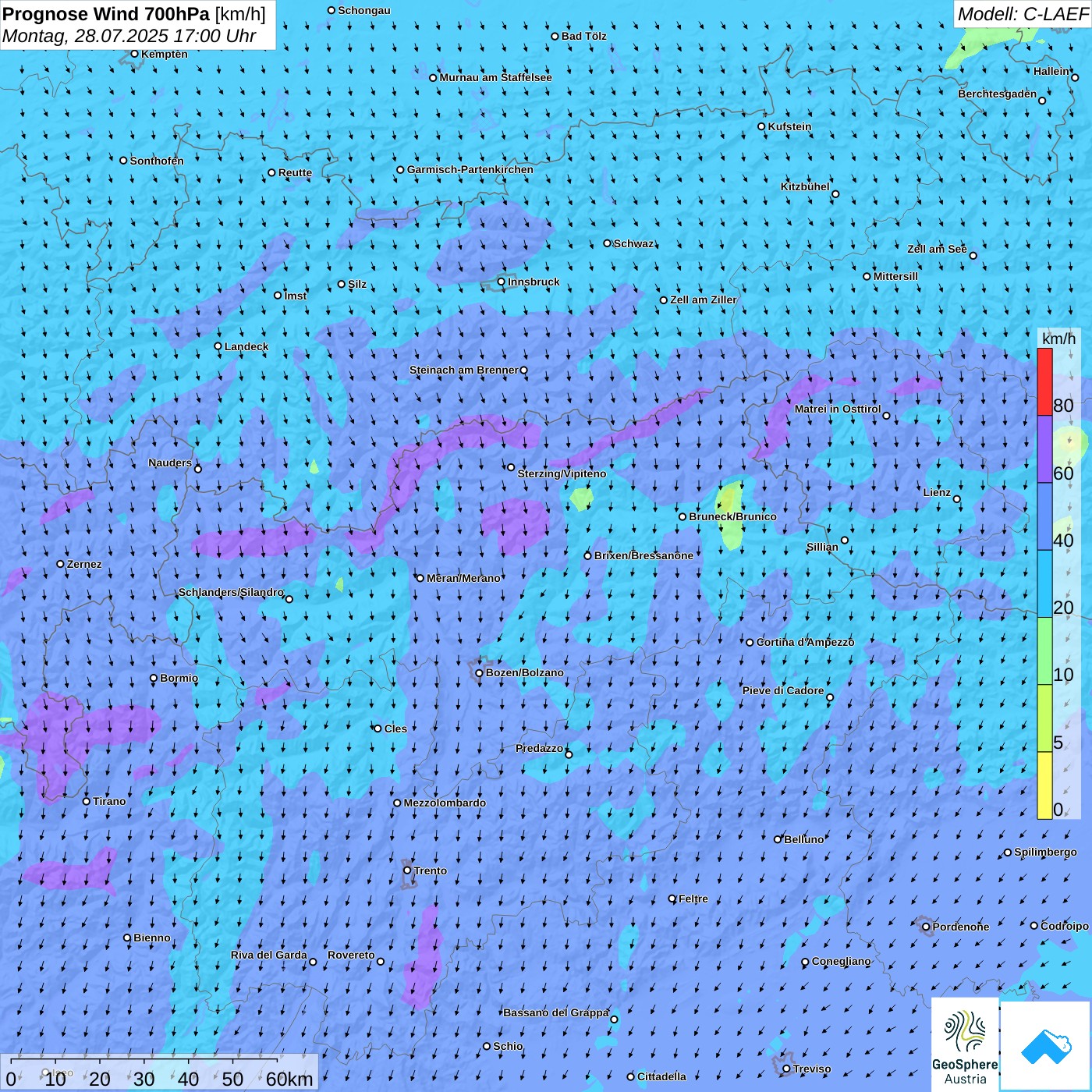Screen dimensions: 1092x1092
Task: Click the Sterzing/Vipiteno marker
Action: [x=511, y=467]
